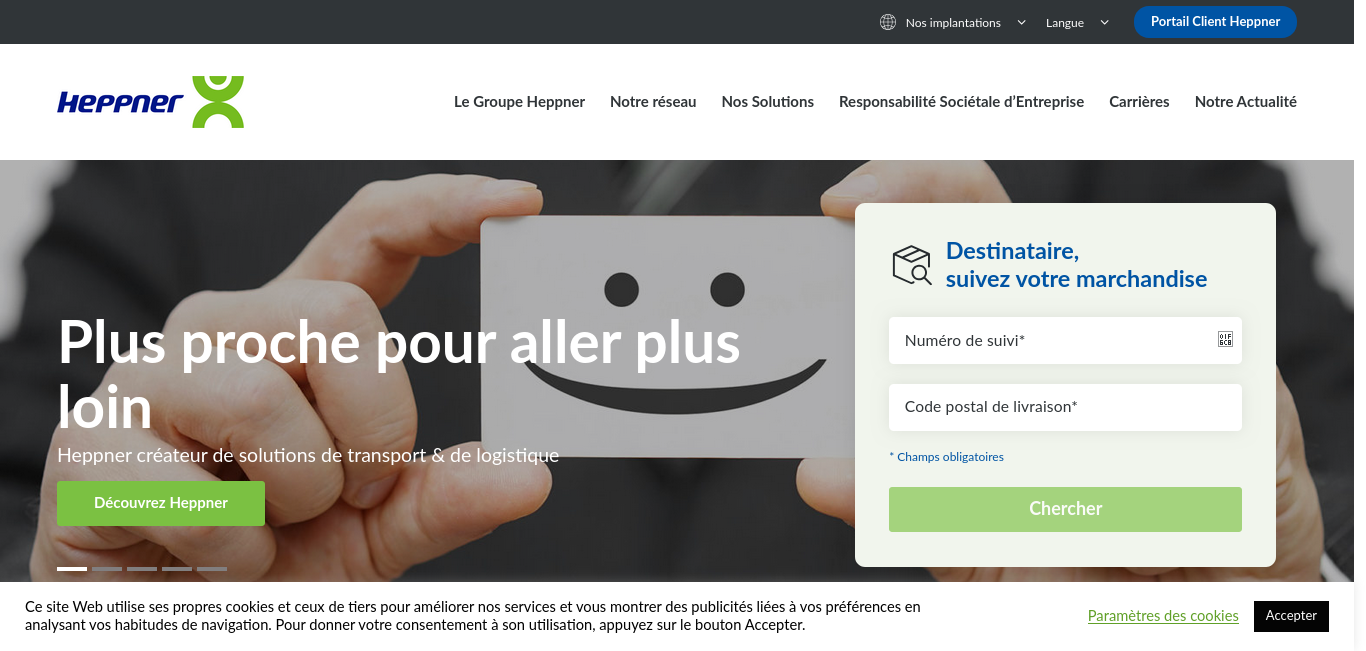Go to the Carrières page
The image size is (1366, 651).
coord(1139,102)
